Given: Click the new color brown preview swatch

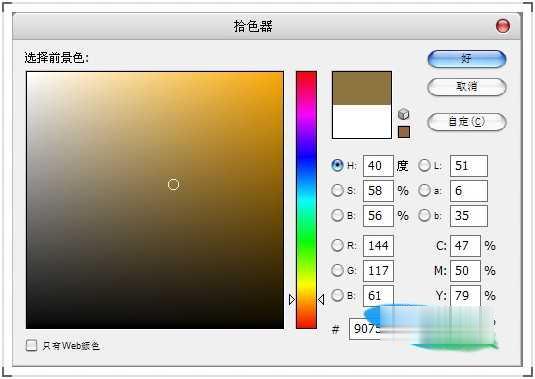Looking at the screenshot, I should click(x=362, y=88).
